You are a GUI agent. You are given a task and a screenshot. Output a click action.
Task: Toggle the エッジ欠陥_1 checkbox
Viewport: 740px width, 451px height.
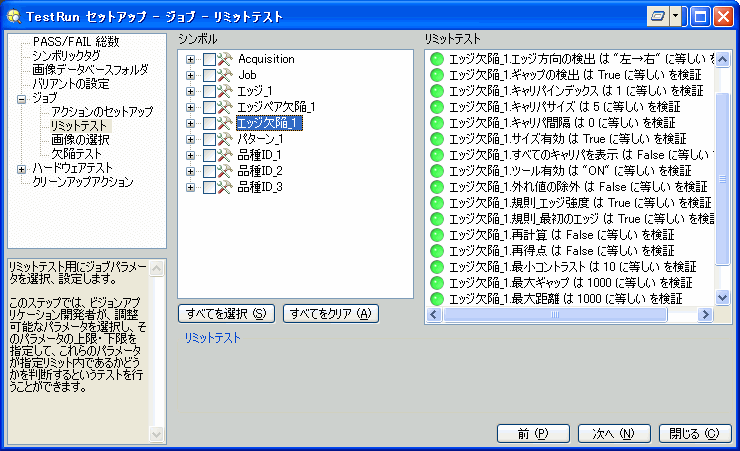[x=209, y=123]
